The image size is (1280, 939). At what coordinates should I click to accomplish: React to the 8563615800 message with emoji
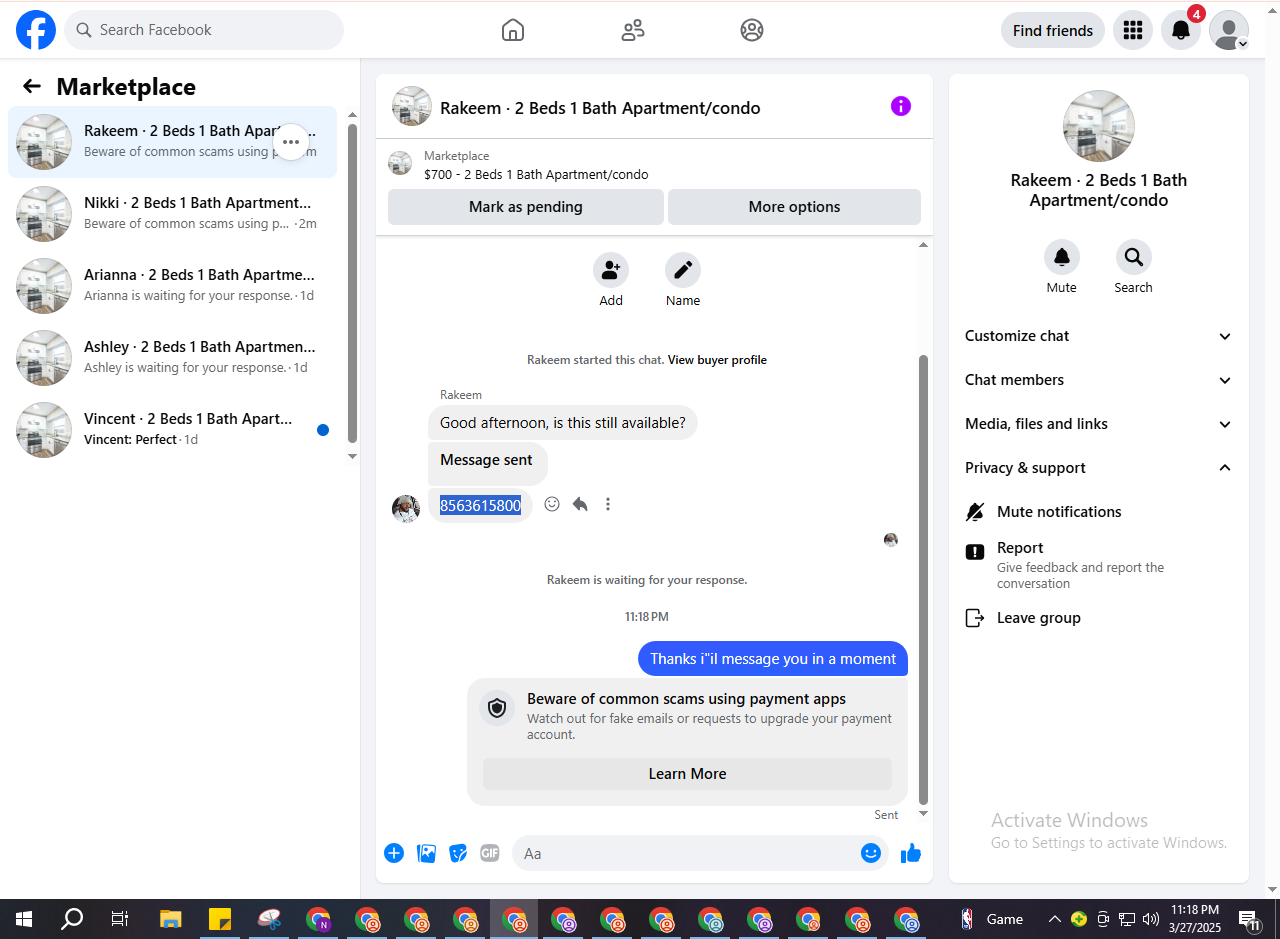pyautogui.click(x=552, y=504)
